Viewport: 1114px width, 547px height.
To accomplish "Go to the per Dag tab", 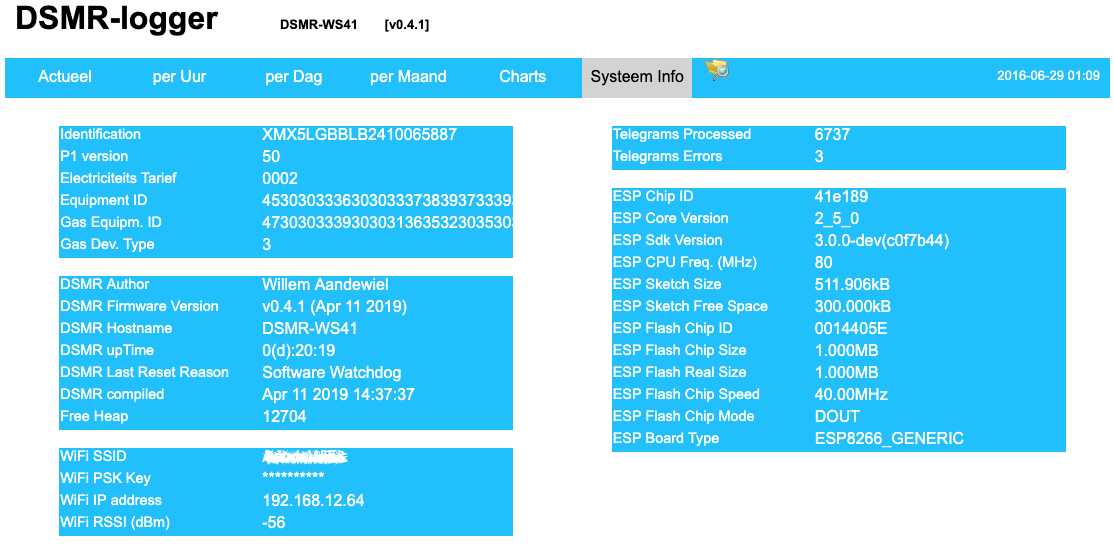I will 293,77.
